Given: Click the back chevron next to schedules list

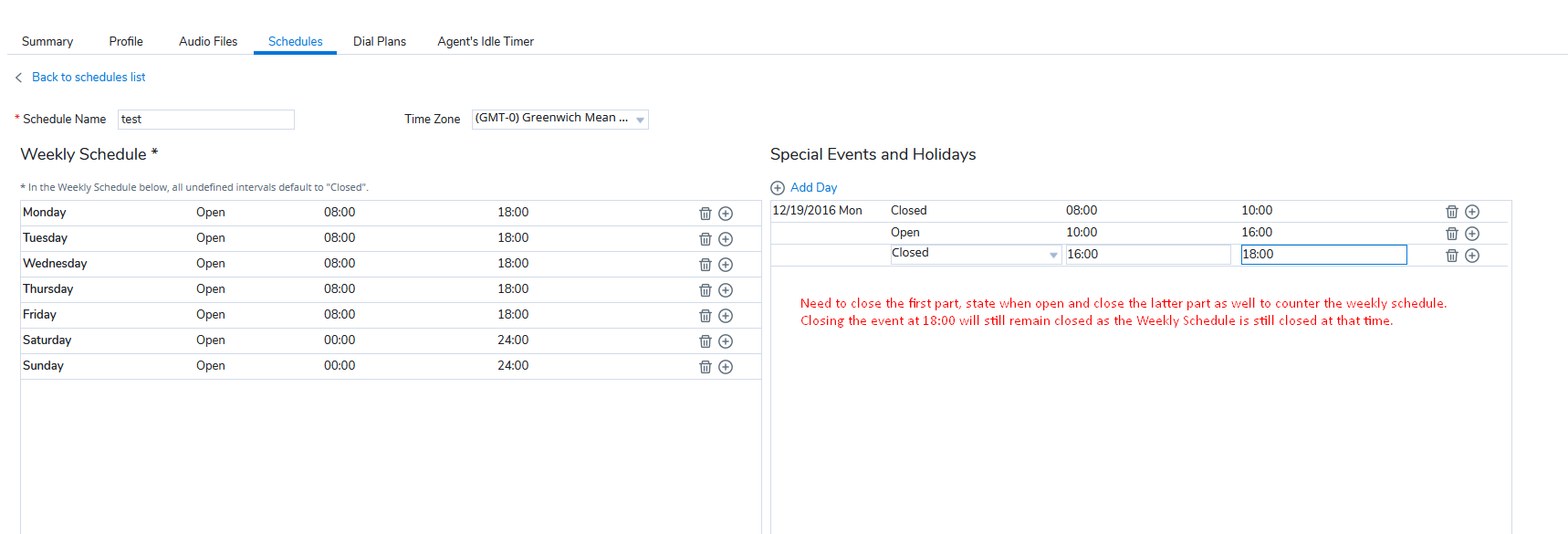Looking at the screenshot, I should tap(18, 77).
